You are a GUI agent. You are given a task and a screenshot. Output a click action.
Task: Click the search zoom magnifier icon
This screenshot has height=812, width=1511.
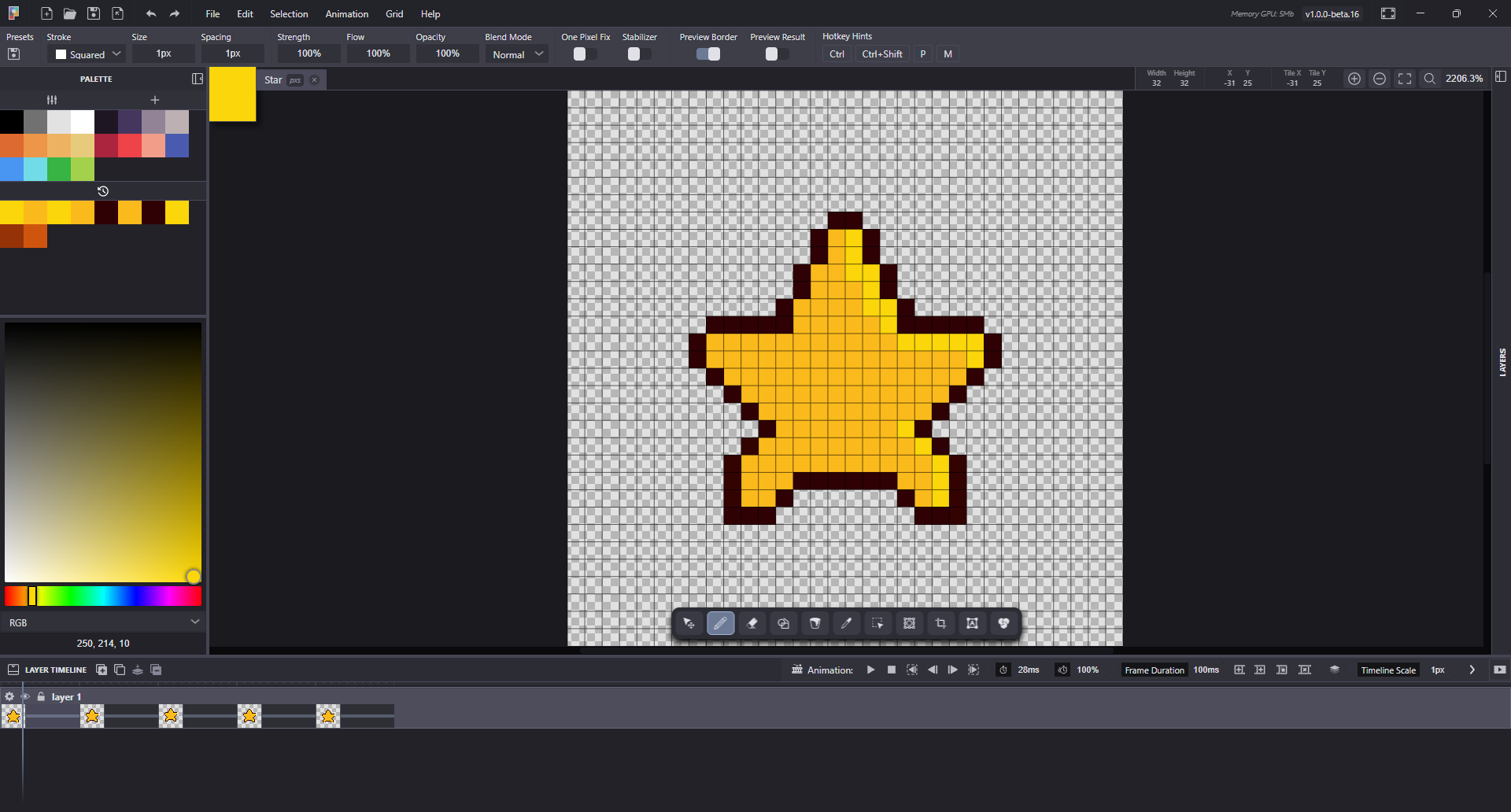(1430, 79)
